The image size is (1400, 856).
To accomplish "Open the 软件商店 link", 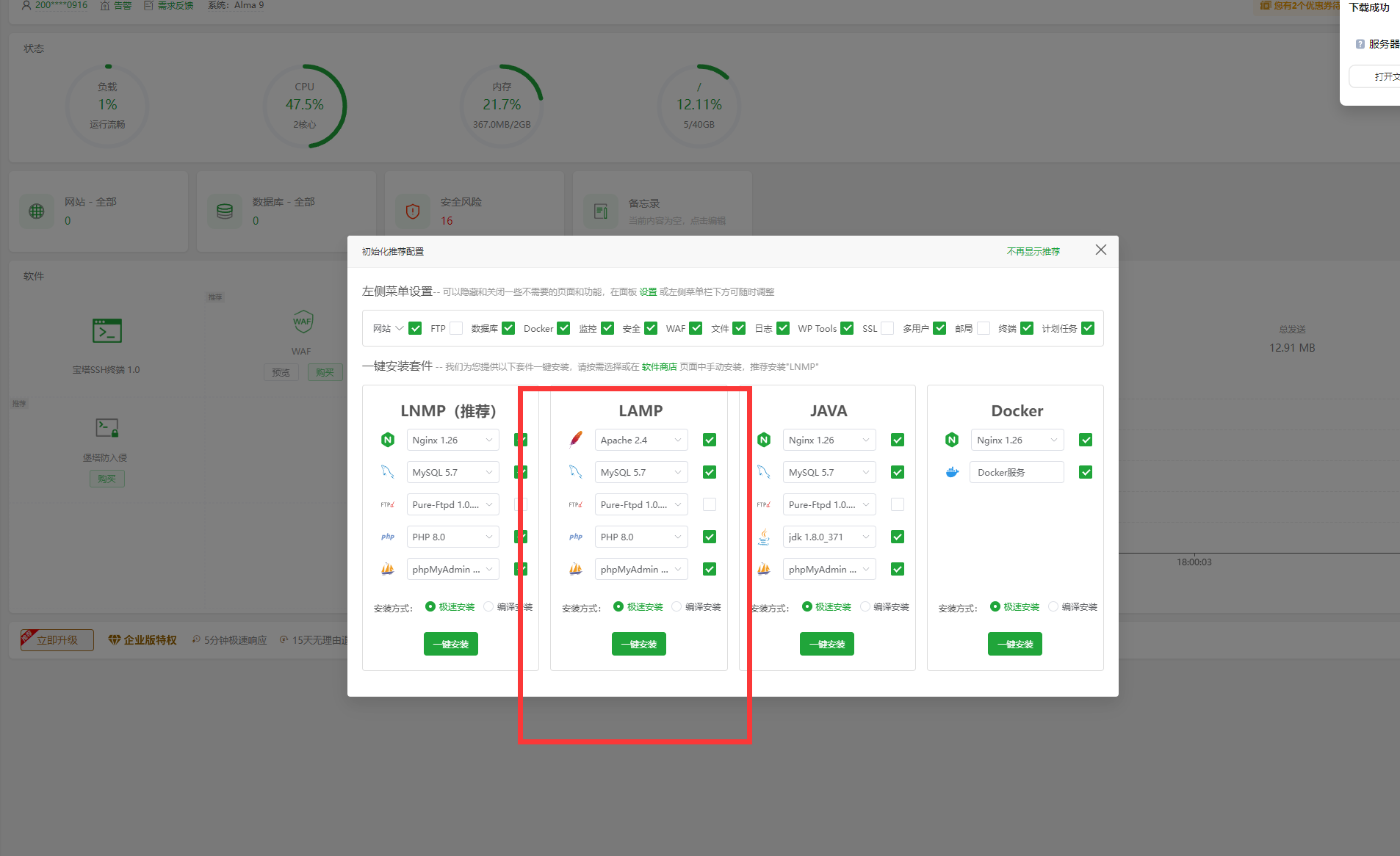I will [x=660, y=366].
